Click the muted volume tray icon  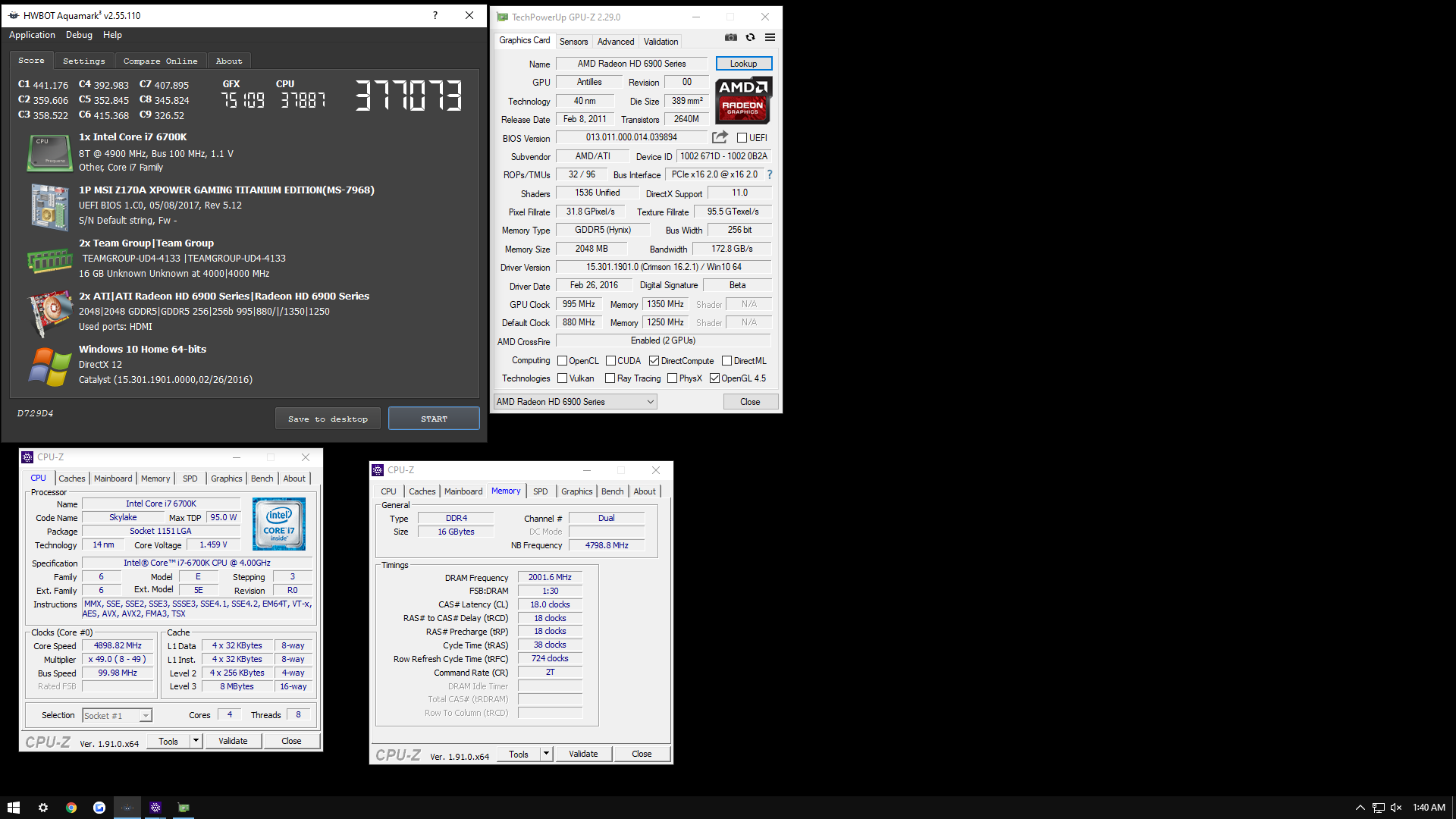[x=1396, y=808]
